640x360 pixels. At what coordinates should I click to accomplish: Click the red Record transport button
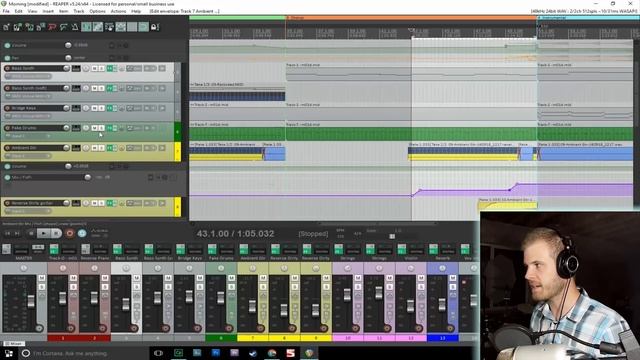pyautogui.click(x=70, y=233)
